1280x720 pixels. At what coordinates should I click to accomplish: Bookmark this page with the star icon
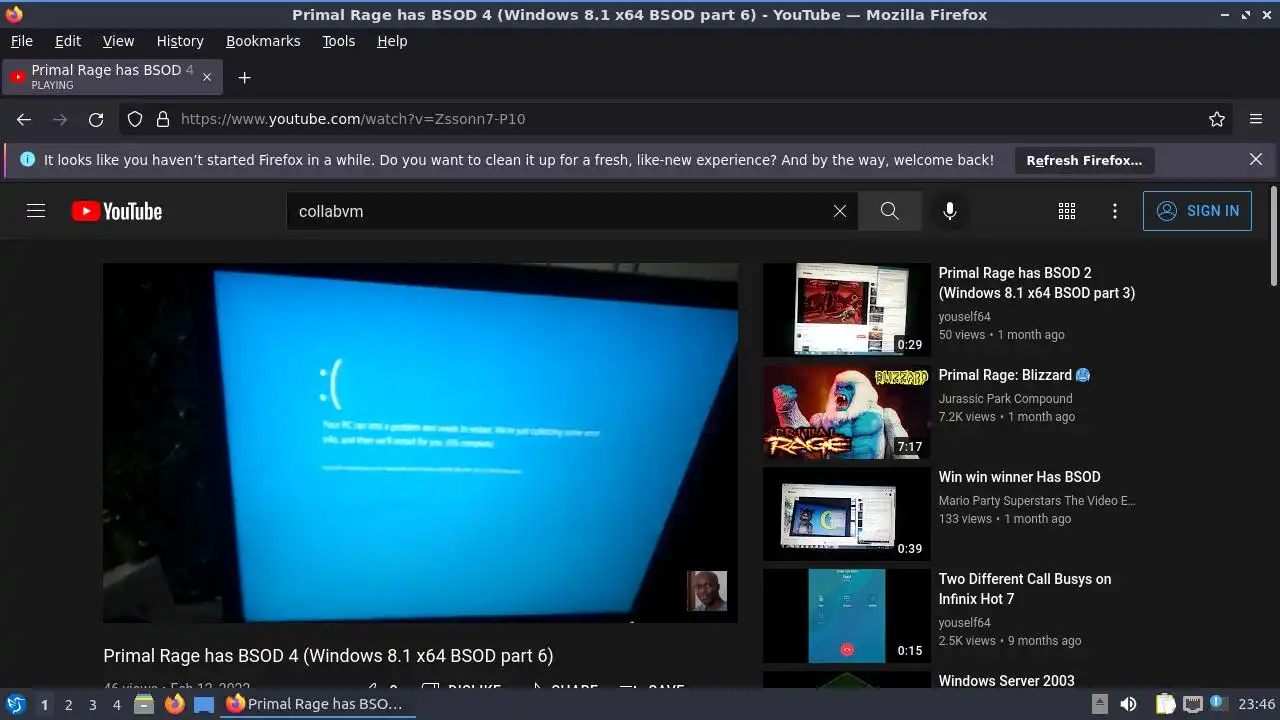(x=1217, y=119)
